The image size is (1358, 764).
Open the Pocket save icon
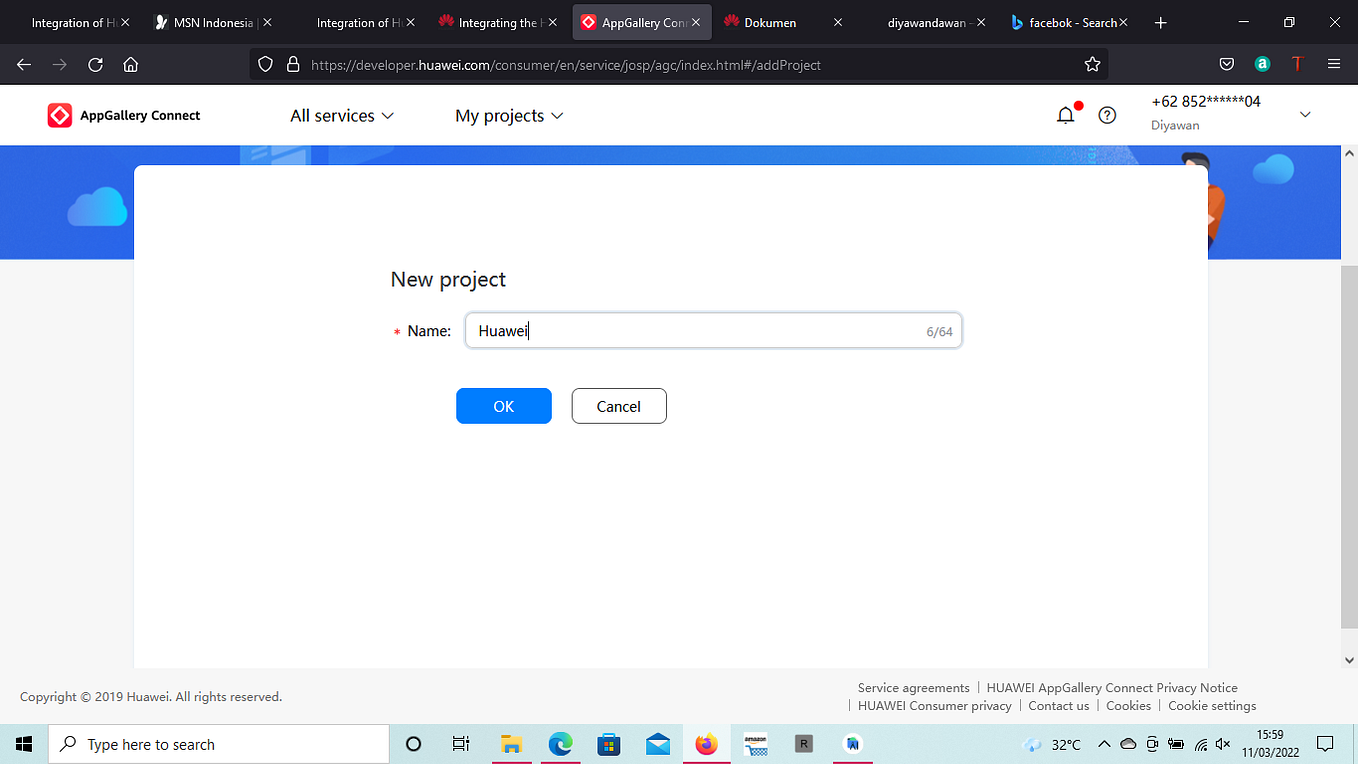[x=1227, y=64]
